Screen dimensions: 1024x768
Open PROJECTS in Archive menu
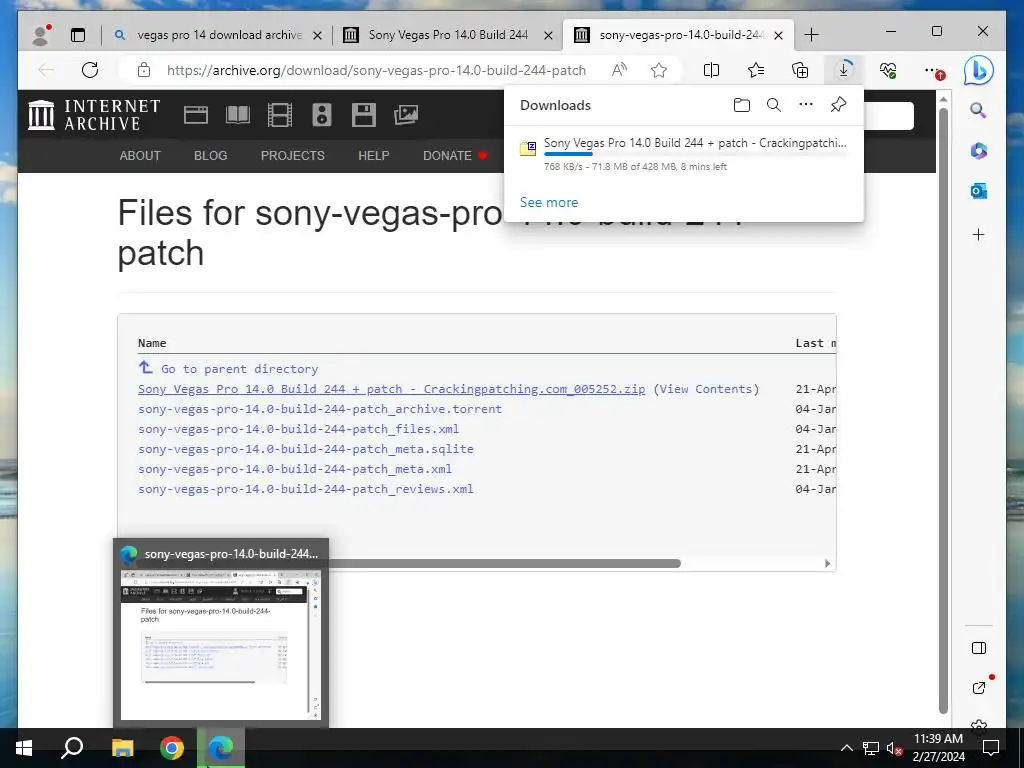click(293, 156)
